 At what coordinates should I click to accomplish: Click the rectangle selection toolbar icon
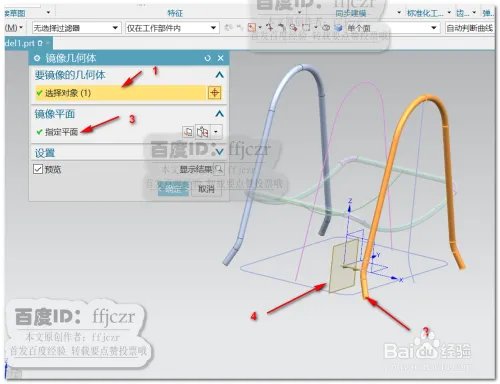[x=306, y=28]
